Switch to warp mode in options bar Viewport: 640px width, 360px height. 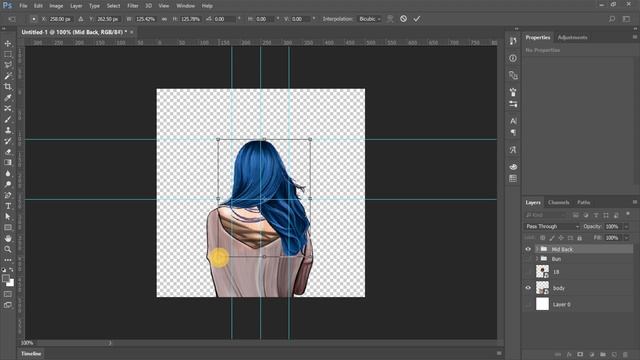[390, 19]
